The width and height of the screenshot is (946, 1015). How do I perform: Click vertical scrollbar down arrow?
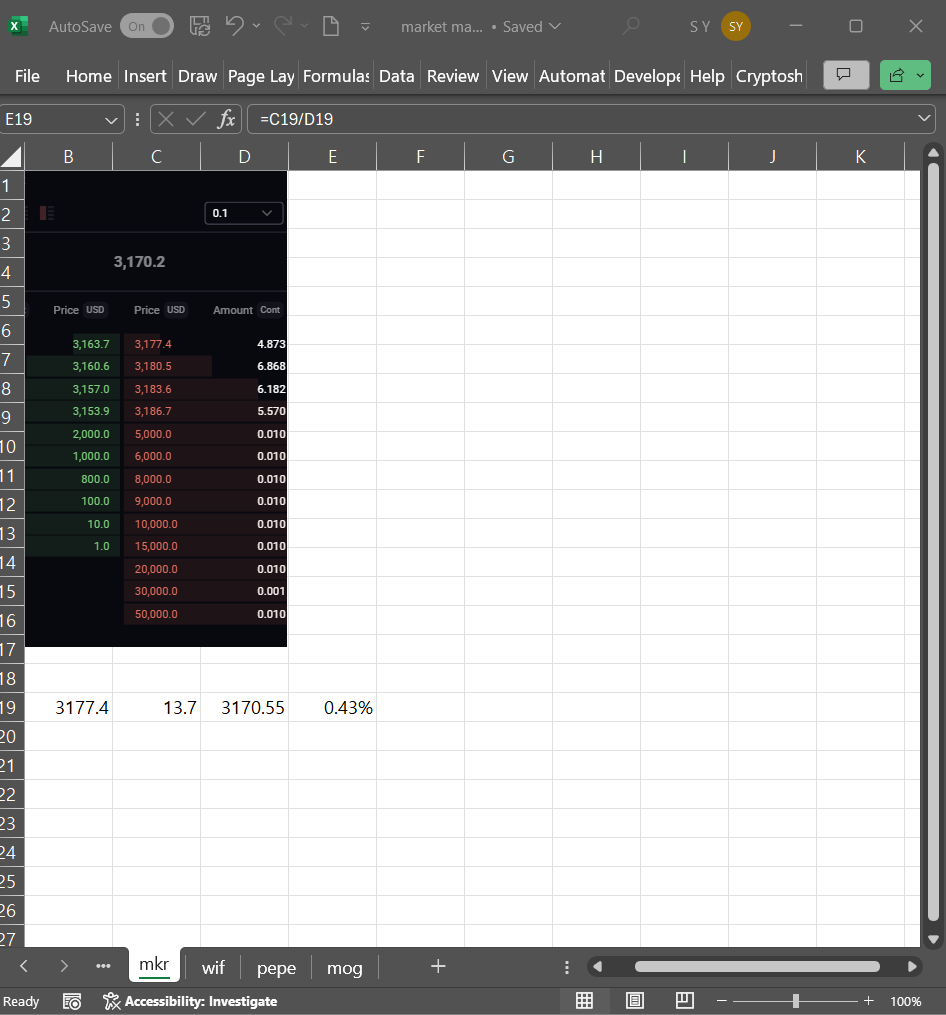pyautogui.click(x=933, y=939)
